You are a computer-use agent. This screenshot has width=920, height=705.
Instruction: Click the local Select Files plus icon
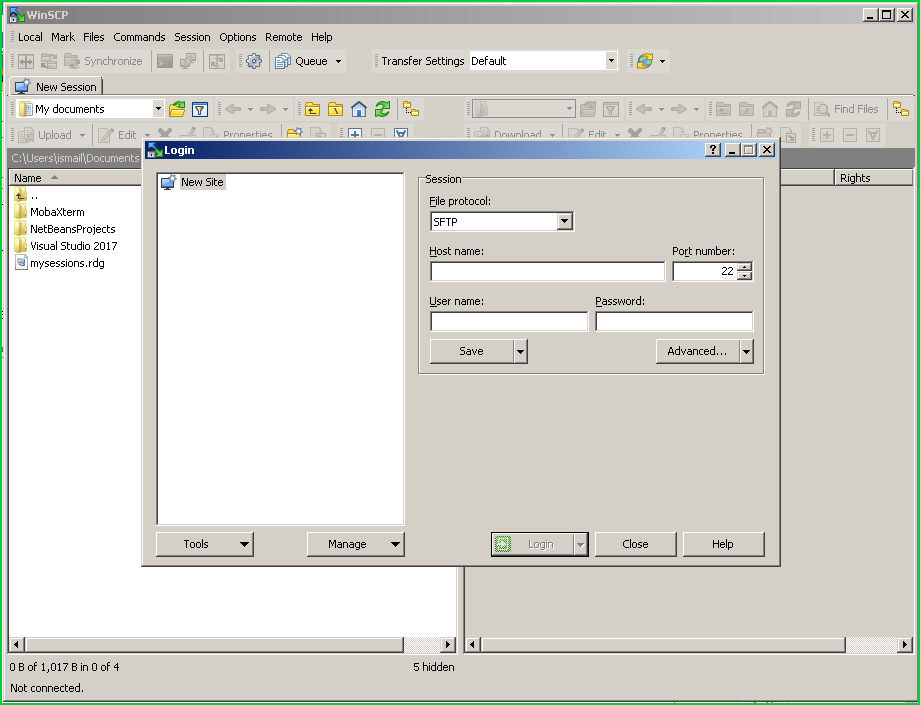[x=354, y=134]
